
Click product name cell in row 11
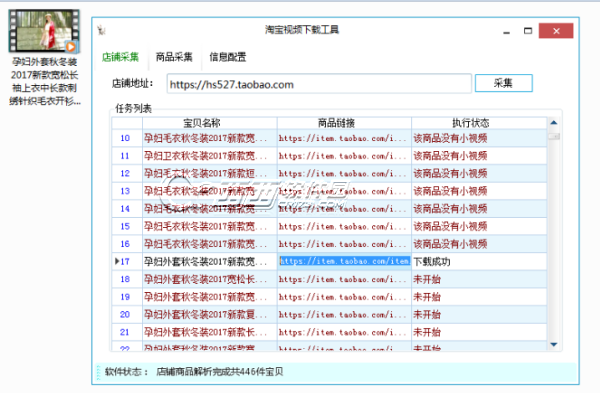[210, 156]
